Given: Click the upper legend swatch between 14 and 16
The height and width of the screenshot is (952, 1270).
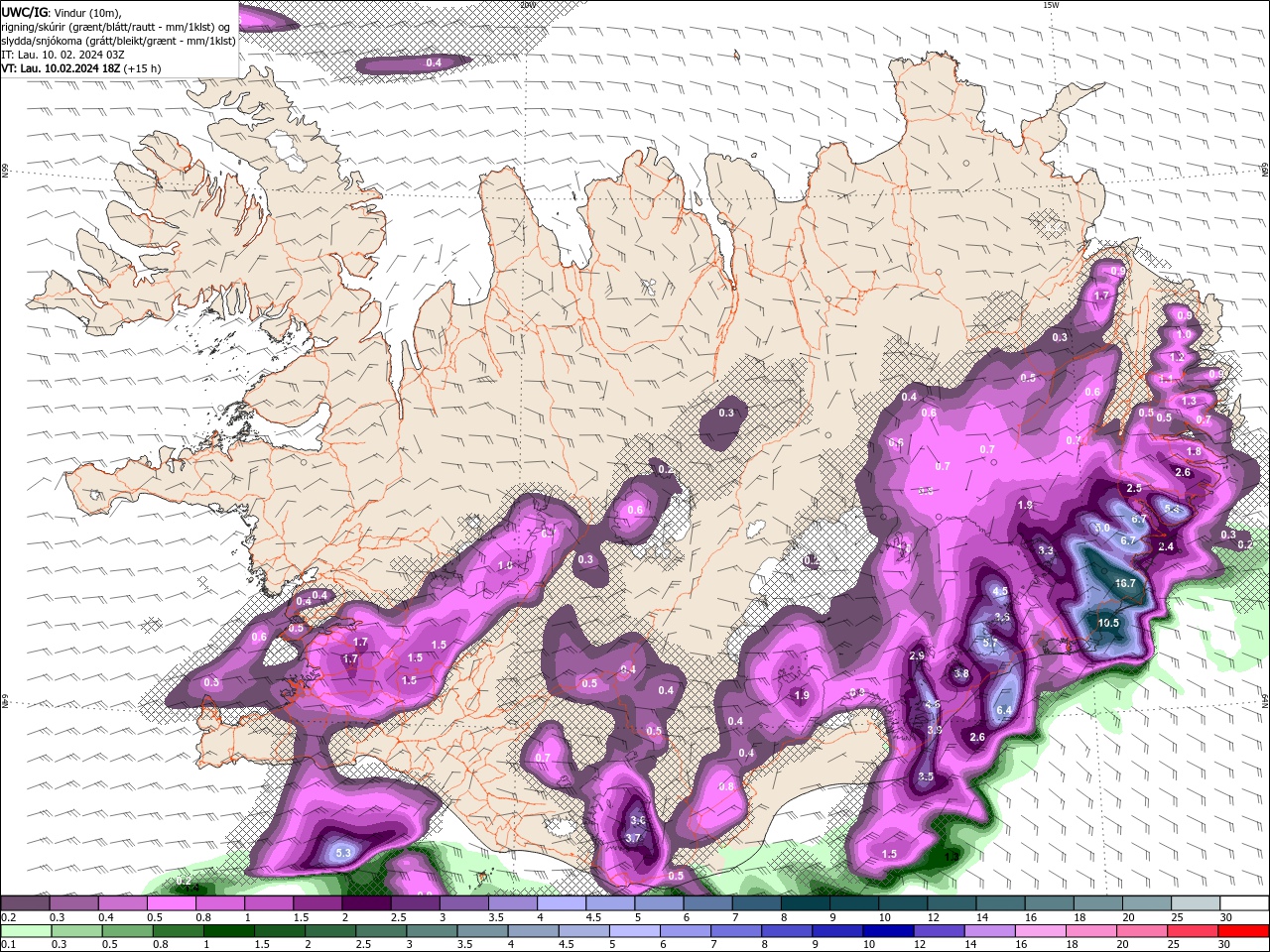Looking at the screenshot, I should point(1002,903).
